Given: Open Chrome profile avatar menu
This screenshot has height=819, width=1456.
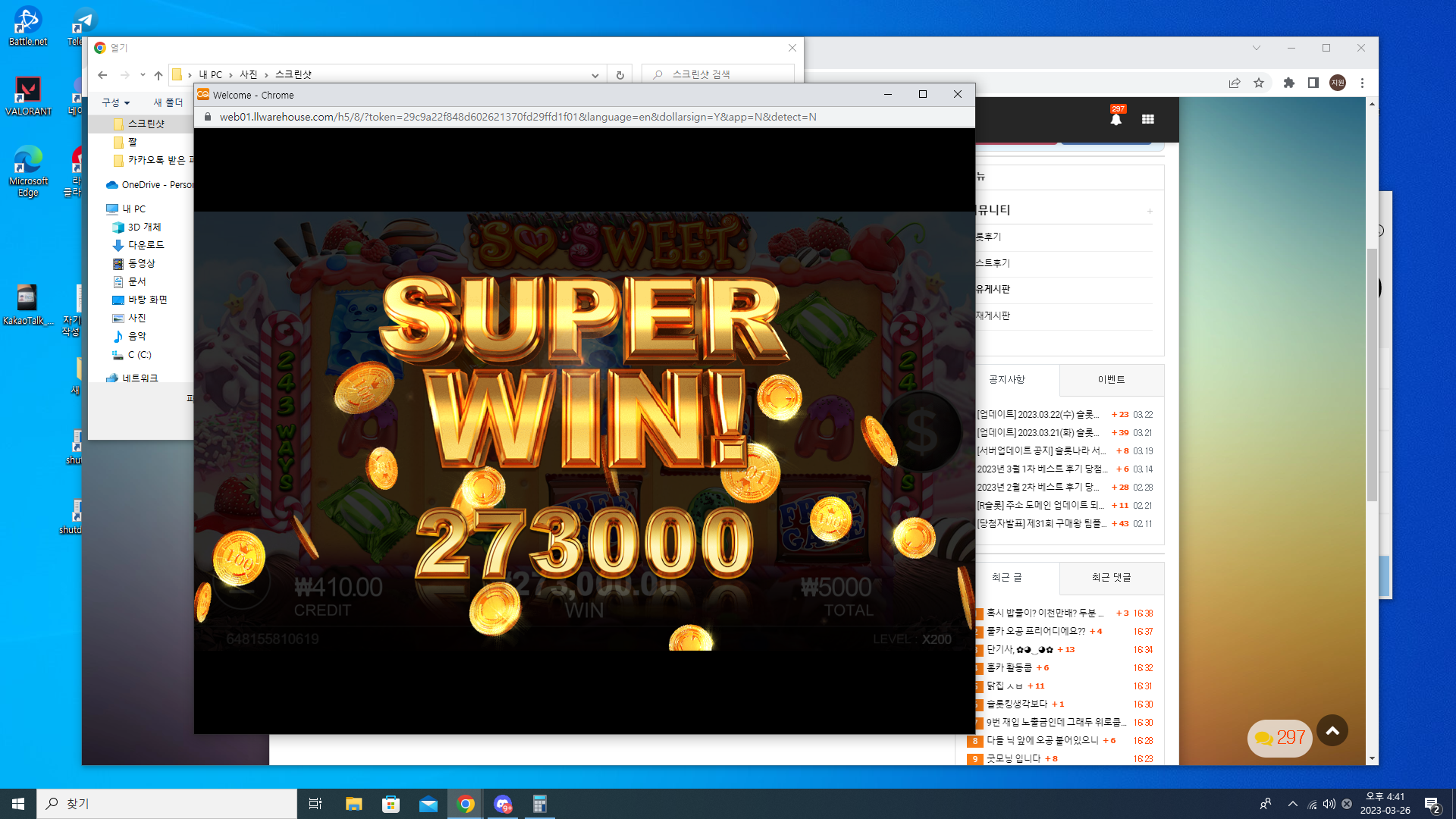Looking at the screenshot, I should [x=1338, y=83].
